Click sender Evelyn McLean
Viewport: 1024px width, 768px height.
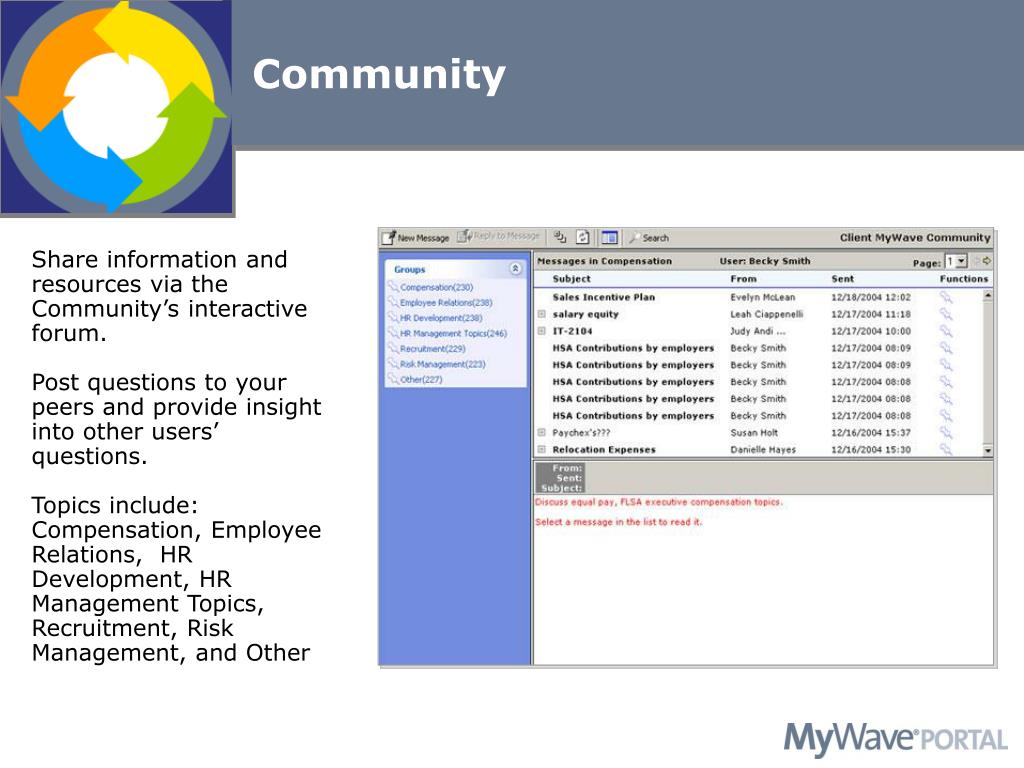click(x=763, y=297)
